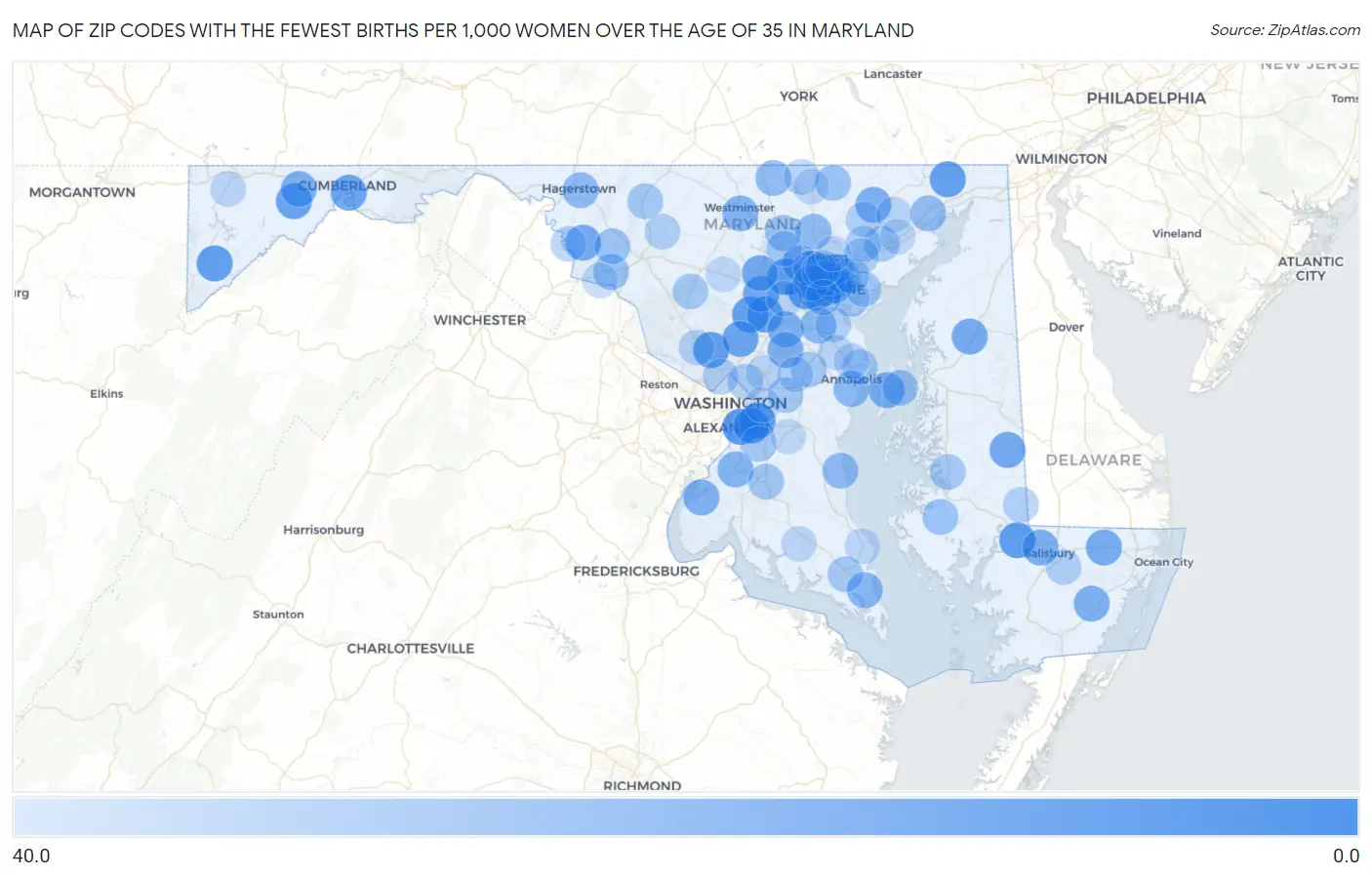
Task: Click the Ocean City label
Action: point(1163,563)
